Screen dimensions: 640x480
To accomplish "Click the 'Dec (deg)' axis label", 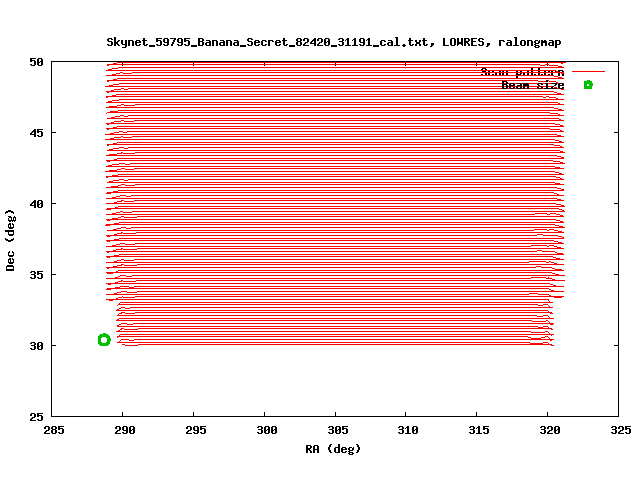I will click(x=10, y=240).
